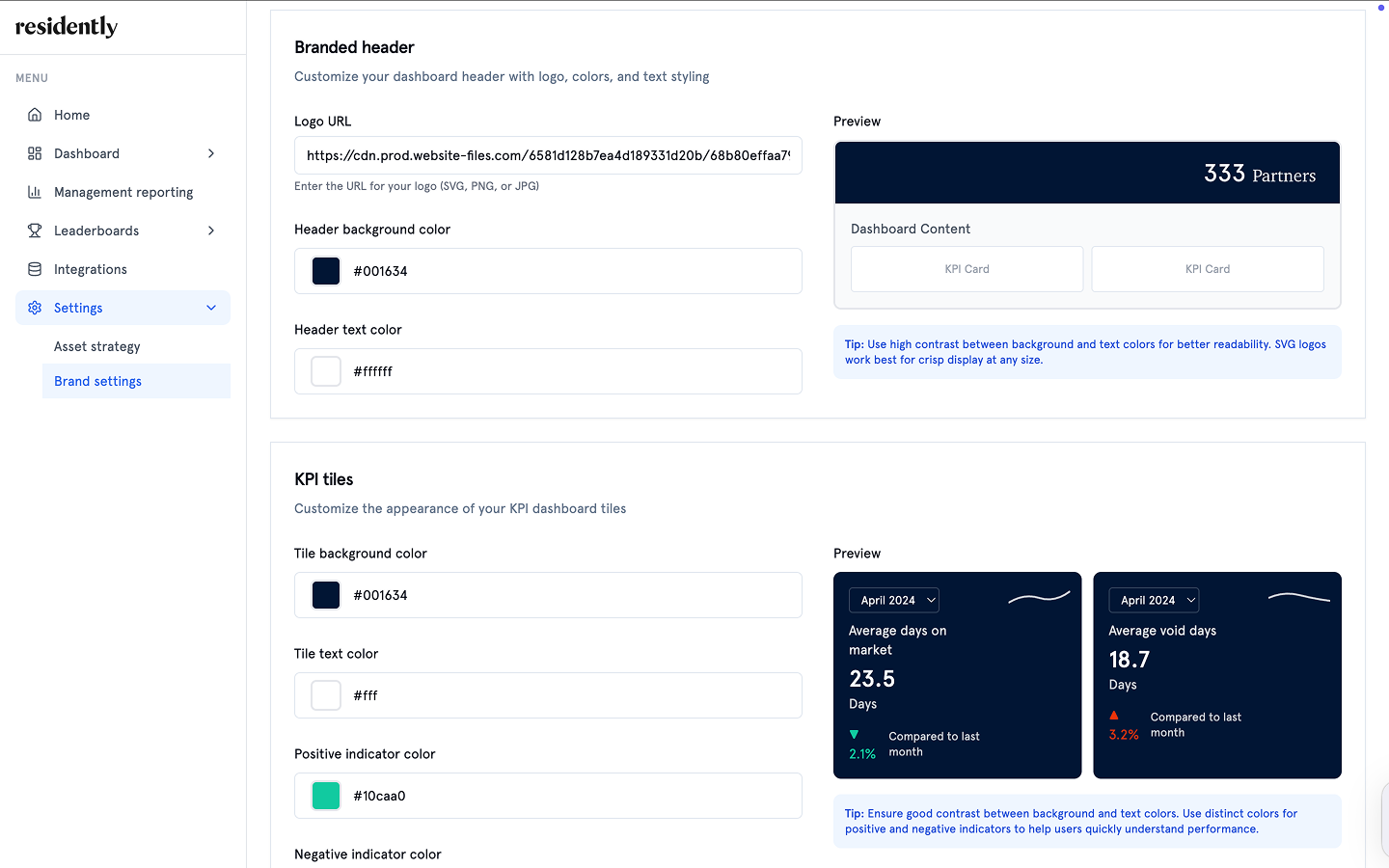Open positive indicator color swatch
This screenshot has width=1389, height=868.
coord(326,796)
